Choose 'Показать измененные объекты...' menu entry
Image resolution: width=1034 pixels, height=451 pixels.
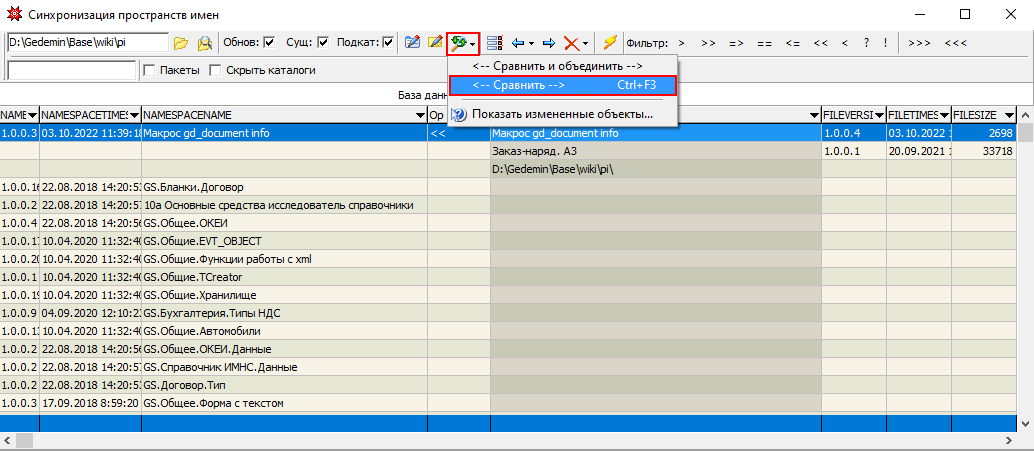point(562,114)
